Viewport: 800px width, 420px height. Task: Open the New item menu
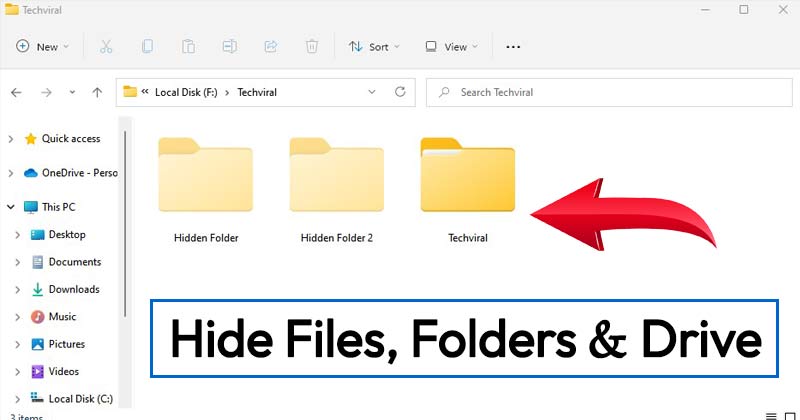tap(42, 46)
